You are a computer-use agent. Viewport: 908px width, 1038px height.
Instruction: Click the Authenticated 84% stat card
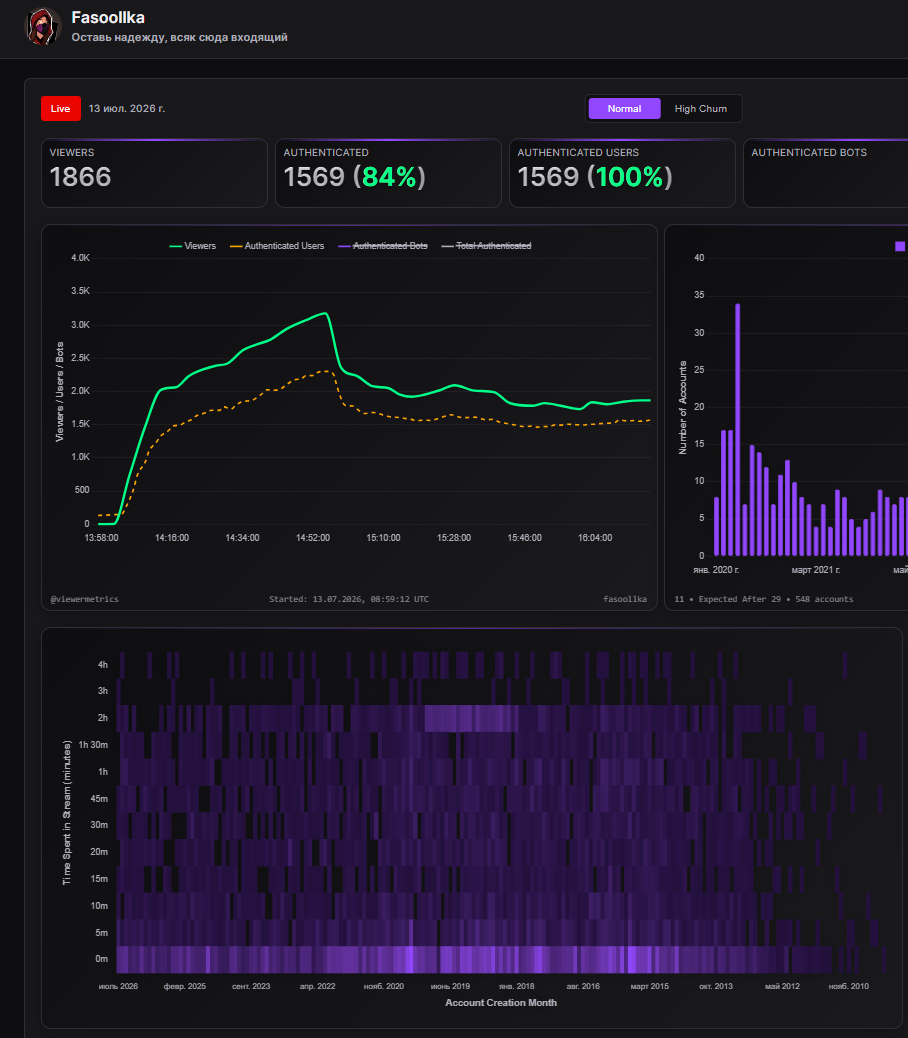tap(388, 173)
